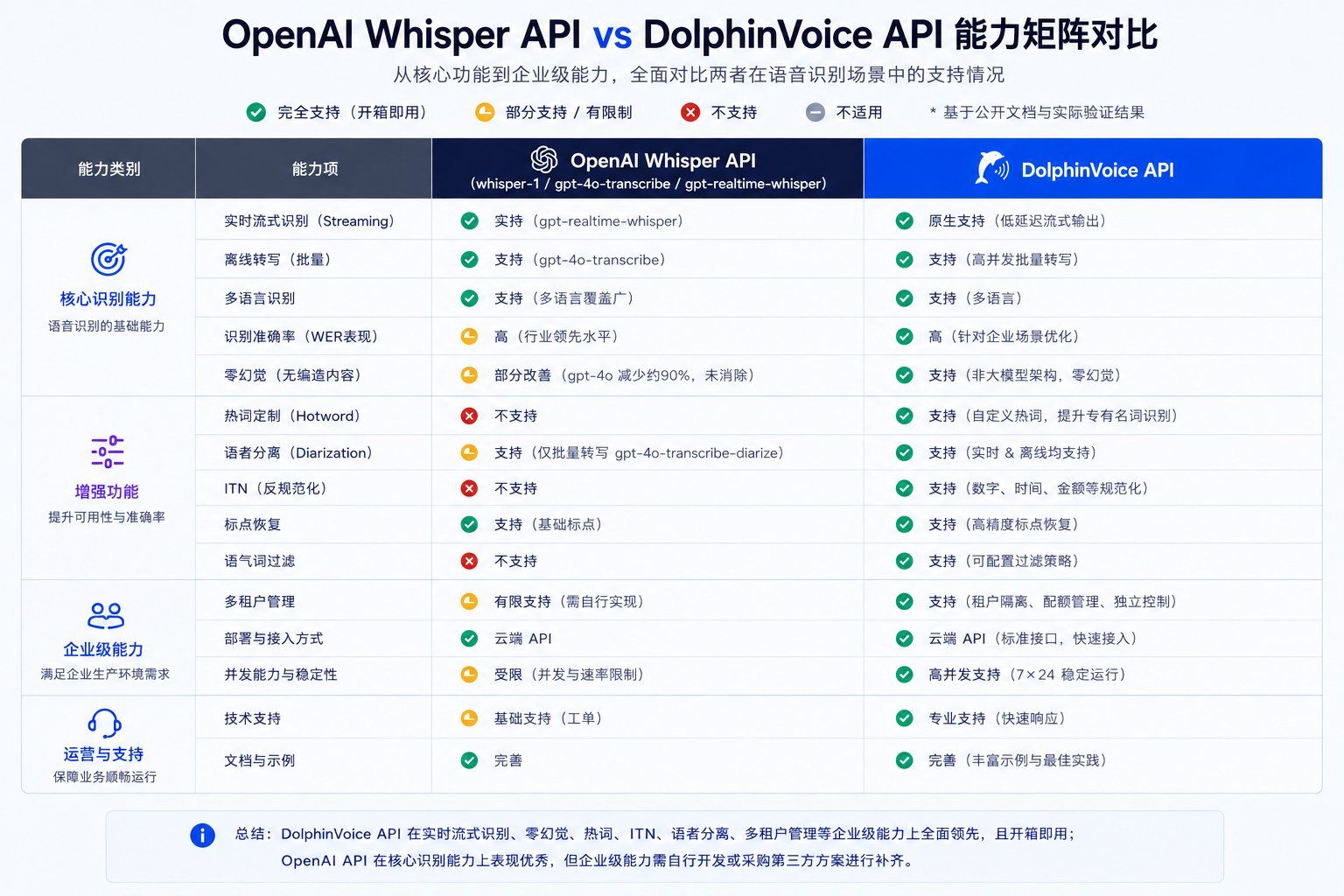Click the sliders icon above 增强功能
Image resolution: width=1344 pixels, height=896 pixels.
point(107,451)
